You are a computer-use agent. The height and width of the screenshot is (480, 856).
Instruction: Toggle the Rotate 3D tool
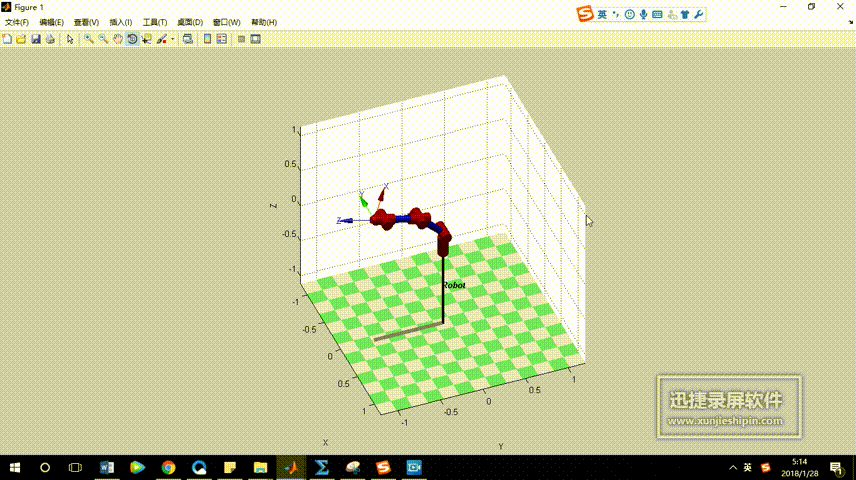pos(132,39)
